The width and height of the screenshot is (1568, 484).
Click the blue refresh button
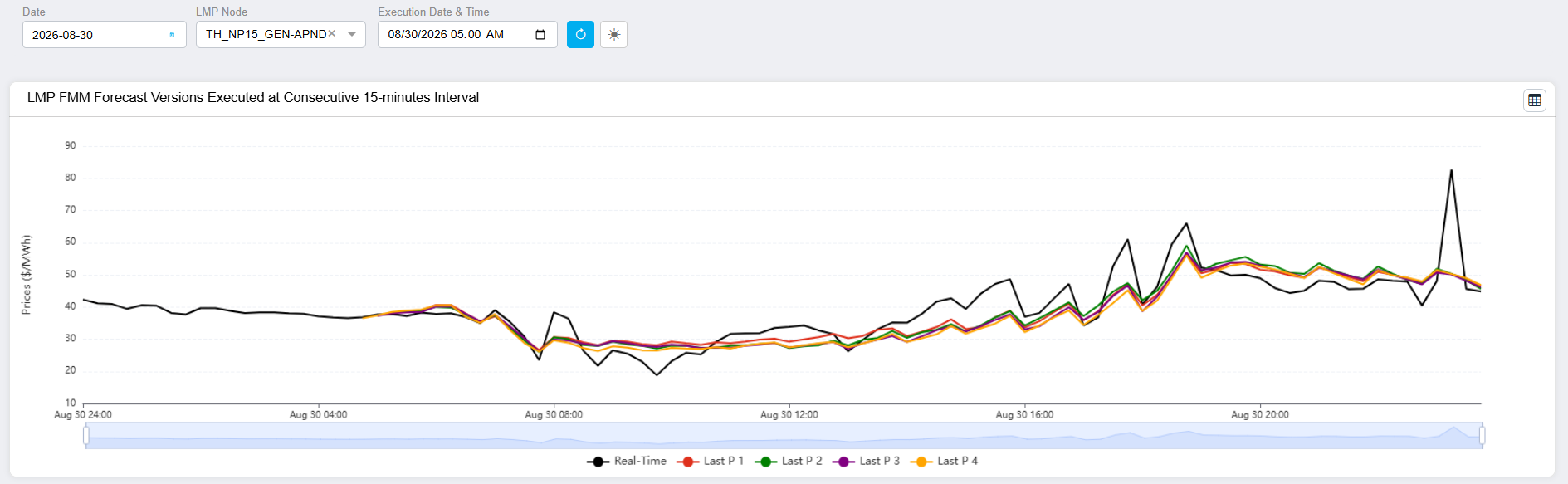click(580, 34)
